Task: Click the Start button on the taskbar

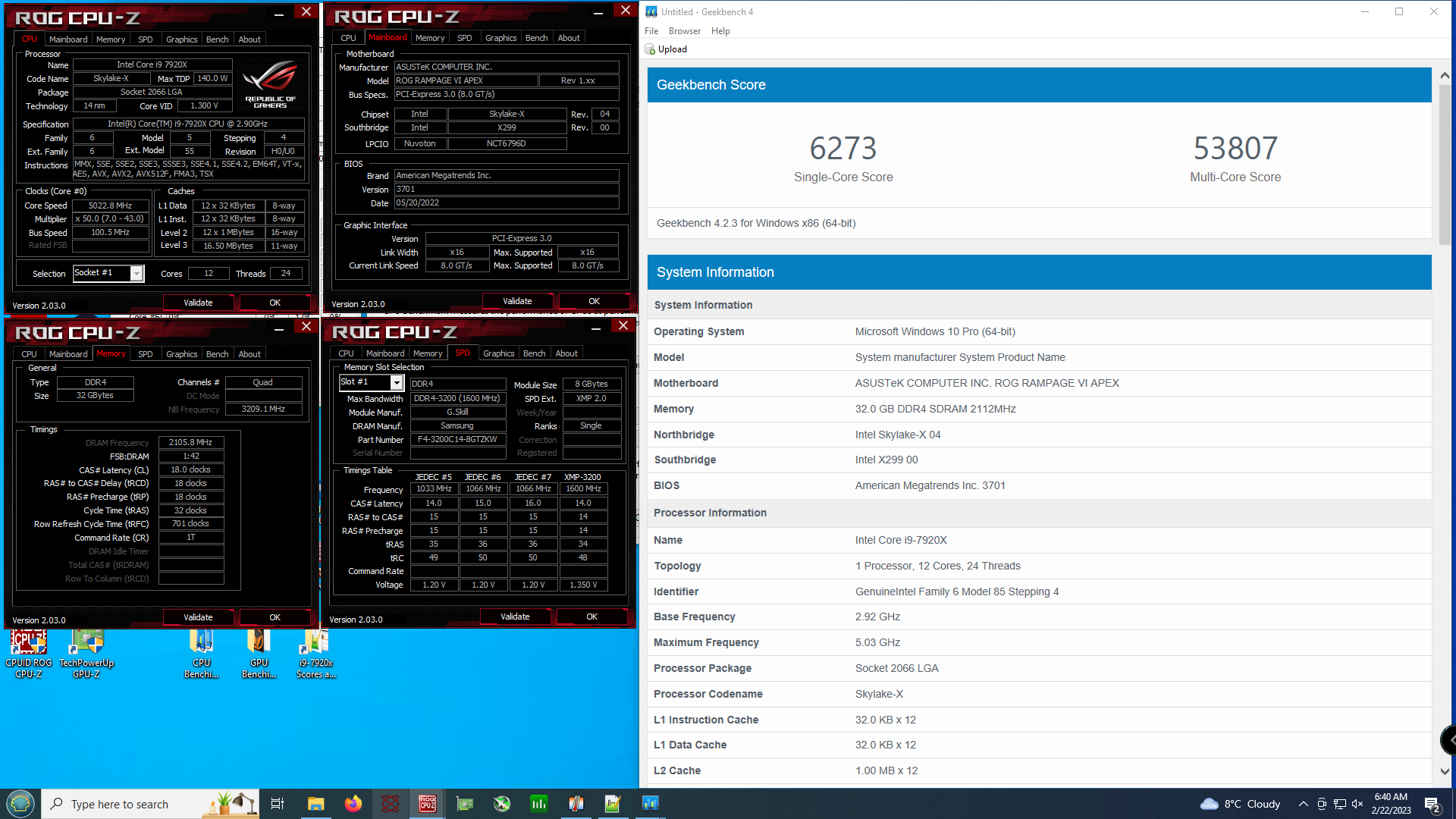Action: pyautogui.click(x=20, y=803)
